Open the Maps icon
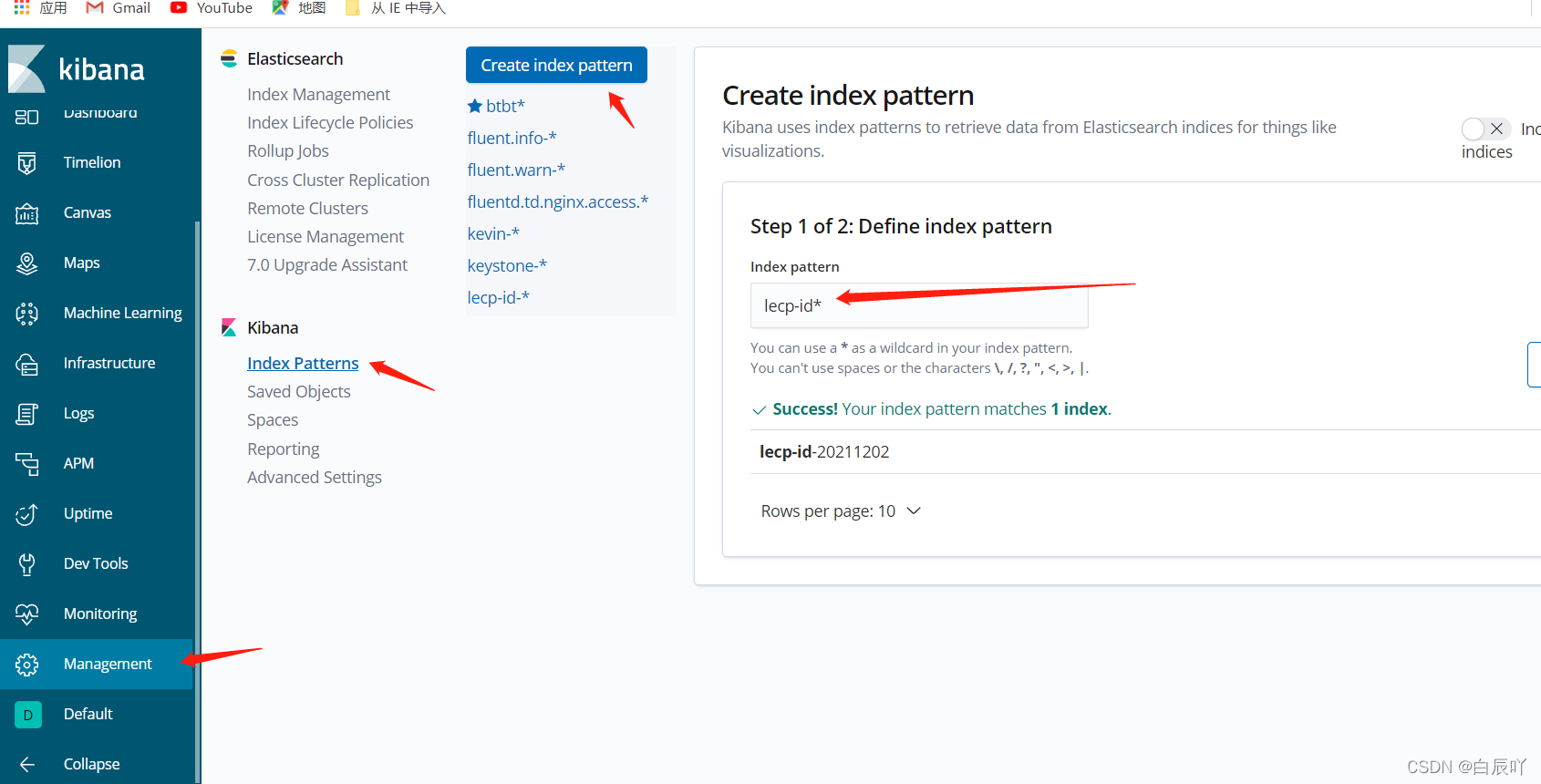 tap(27, 263)
